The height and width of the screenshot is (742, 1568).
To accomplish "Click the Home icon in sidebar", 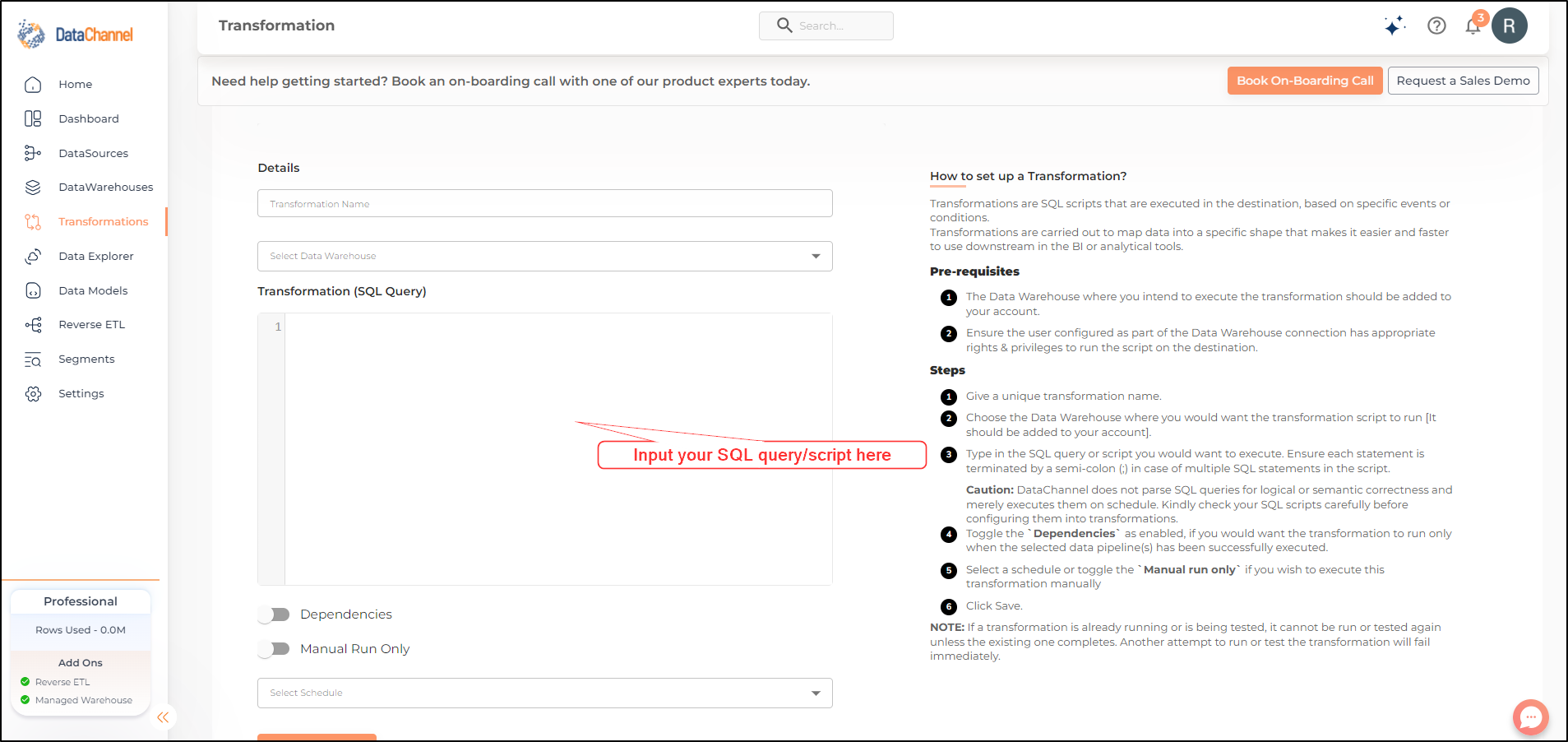I will [33, 85].
